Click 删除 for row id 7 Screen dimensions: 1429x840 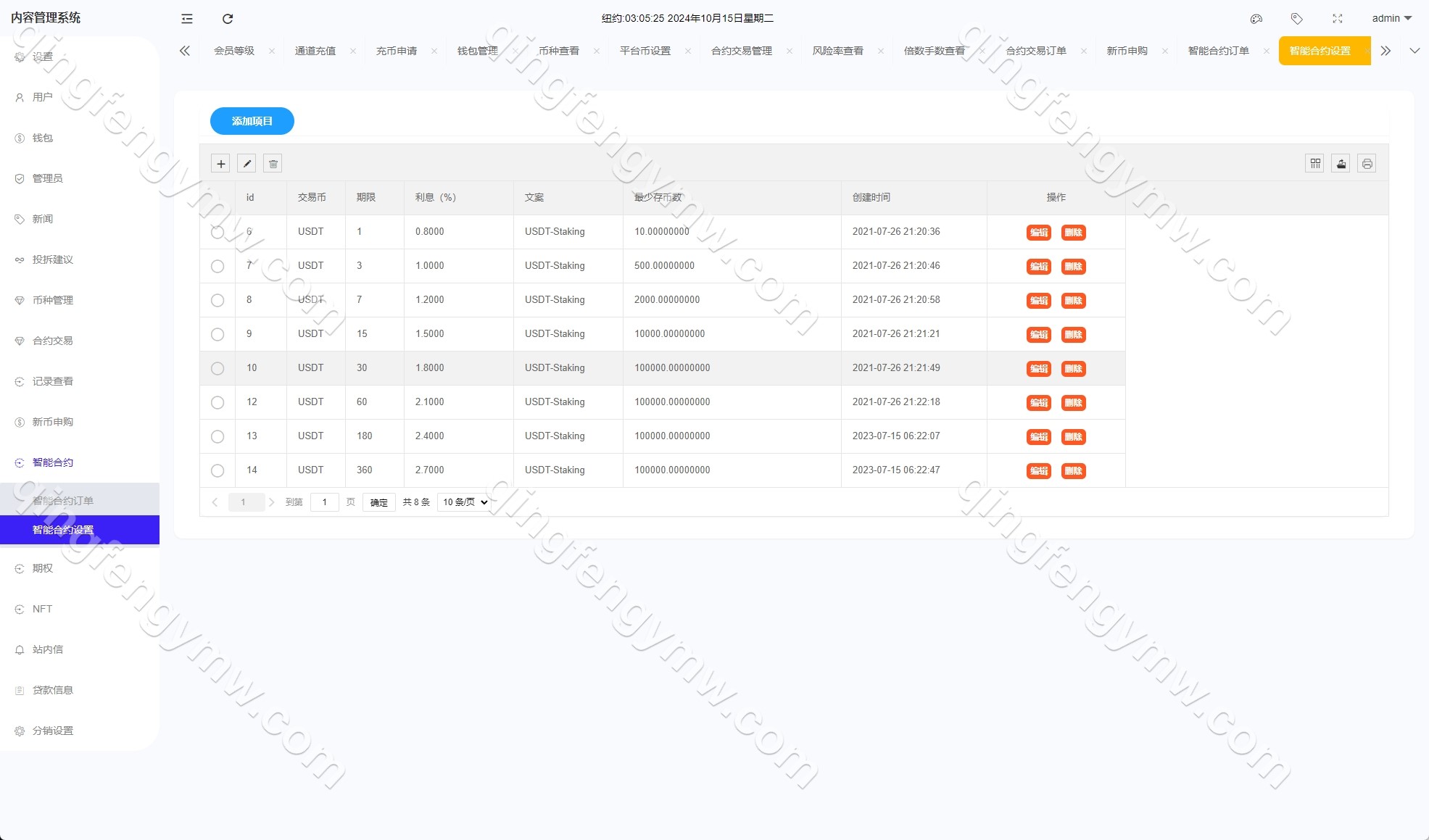(x=1073, y=267)
